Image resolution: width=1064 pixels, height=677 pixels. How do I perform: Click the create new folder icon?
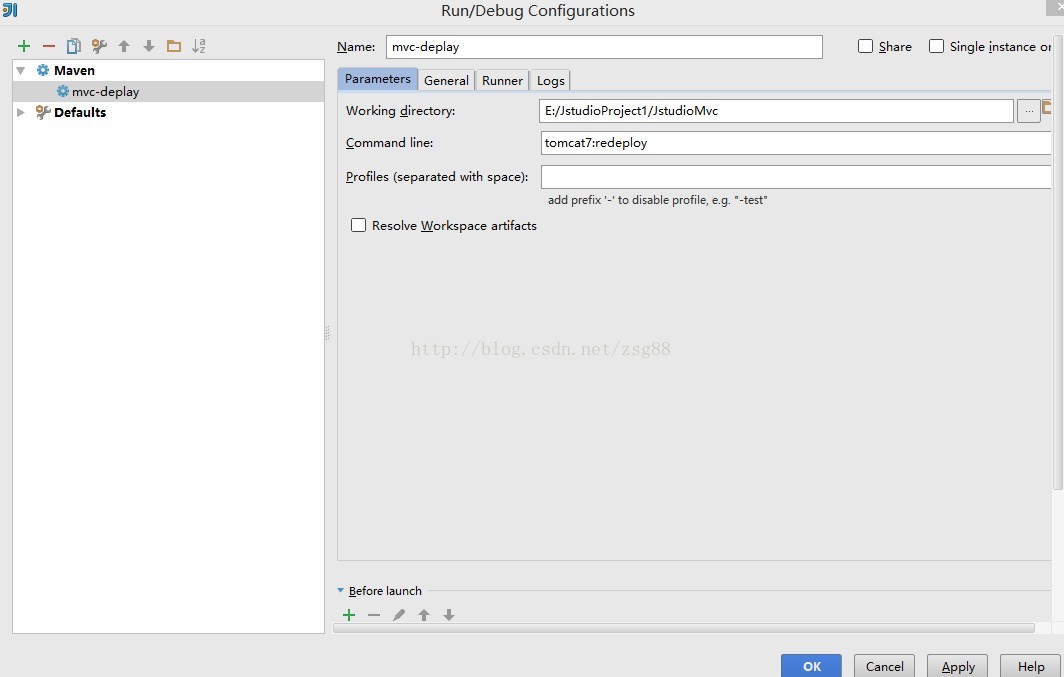click(174, 46)
